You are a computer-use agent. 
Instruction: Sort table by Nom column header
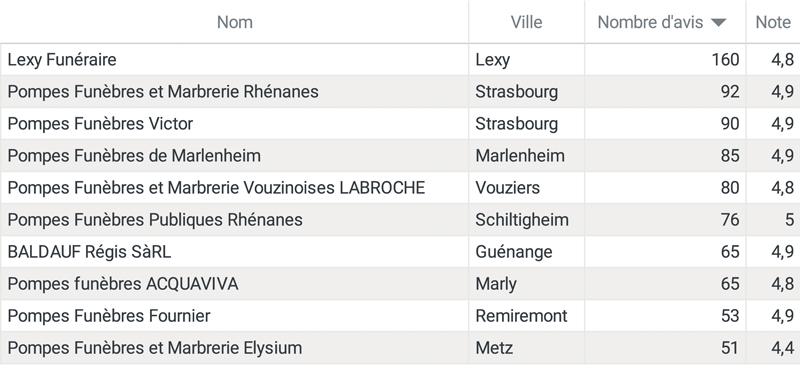[x=234, y=22]
